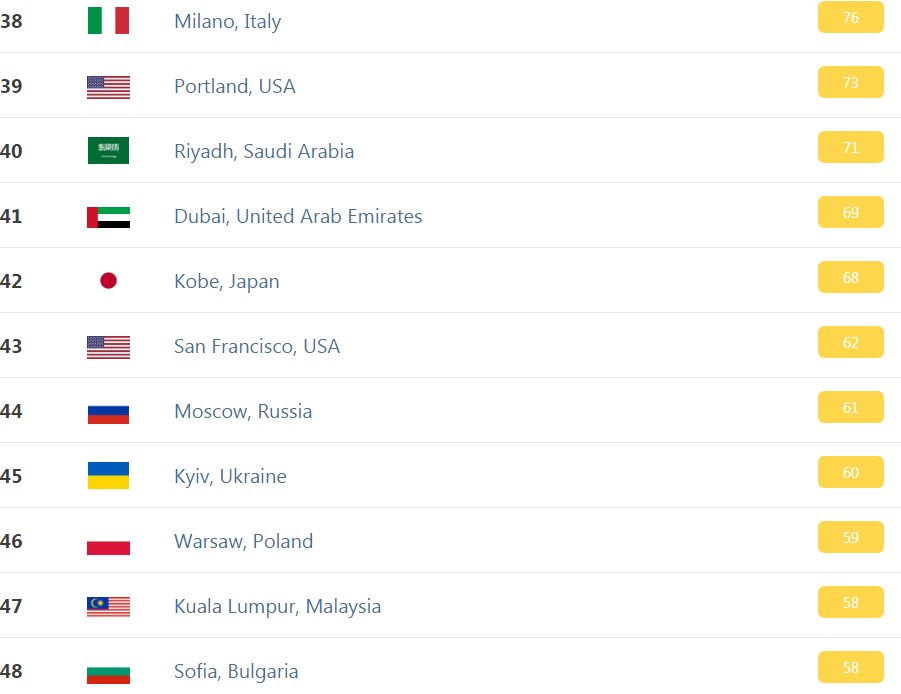The width and height of the screenshot is (901, 694).
Task: Open the Riyadh, Saudi Arabia link
Action: pyautogui.click(x=264, y=151)
